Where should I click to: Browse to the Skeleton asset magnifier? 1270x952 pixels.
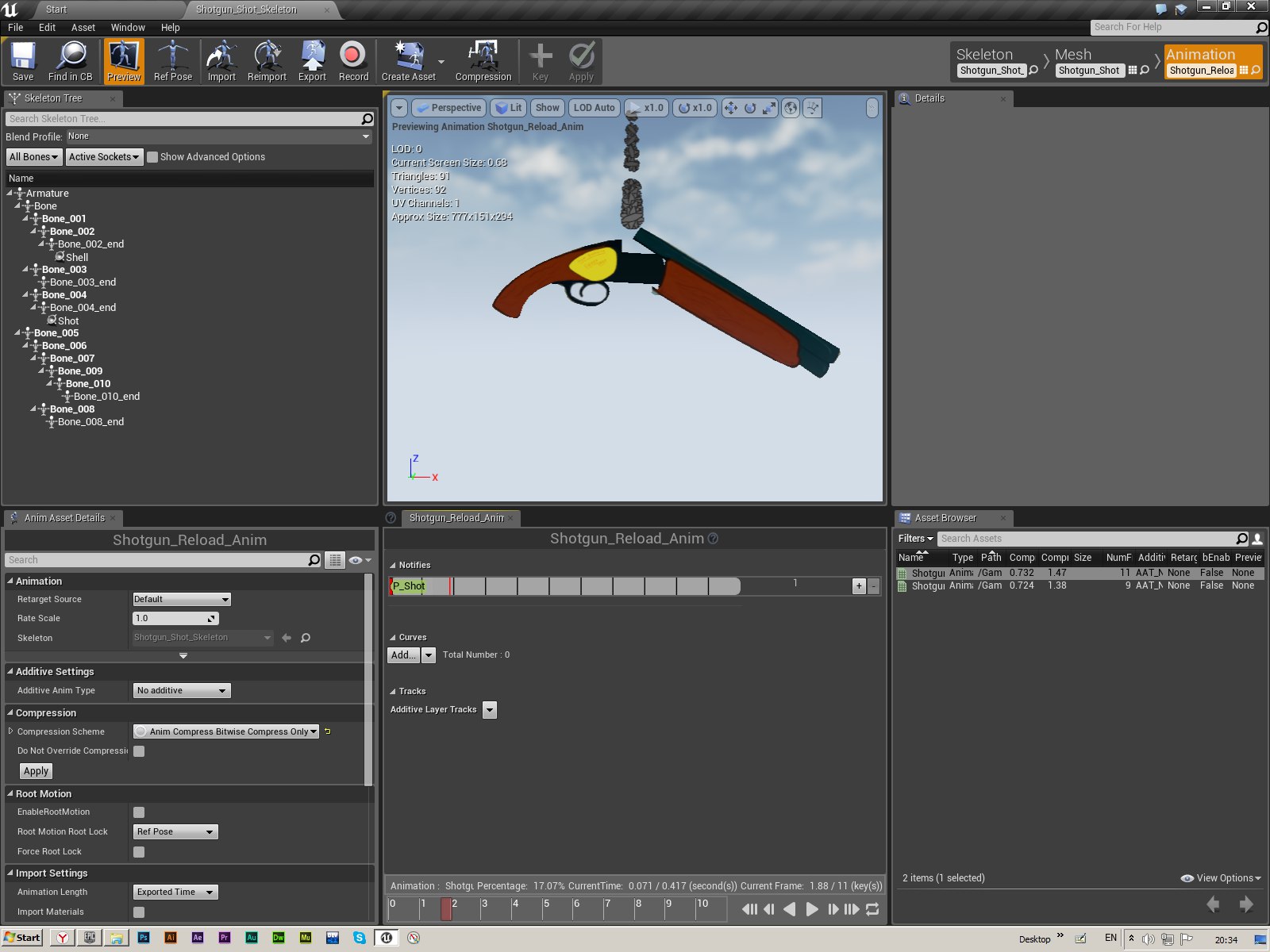[x=1033, y=70]
